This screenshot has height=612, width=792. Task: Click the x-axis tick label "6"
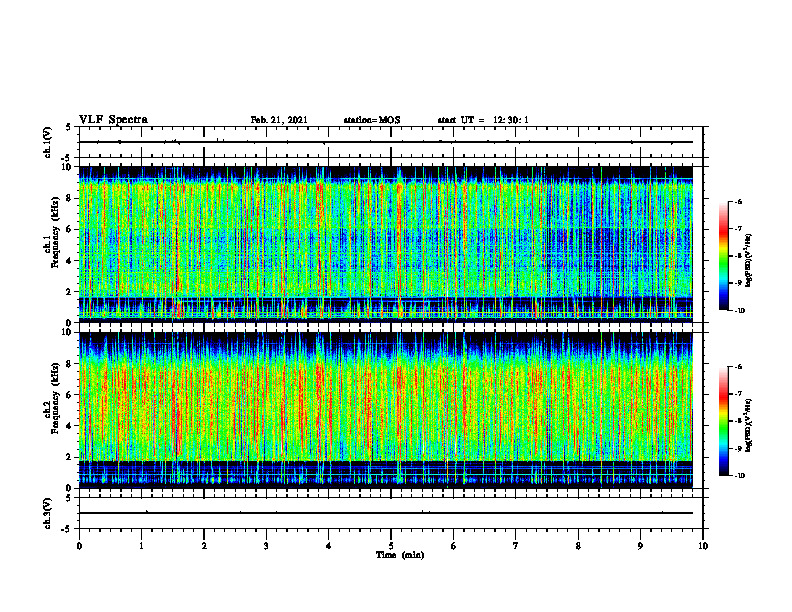tap(454, 546)
